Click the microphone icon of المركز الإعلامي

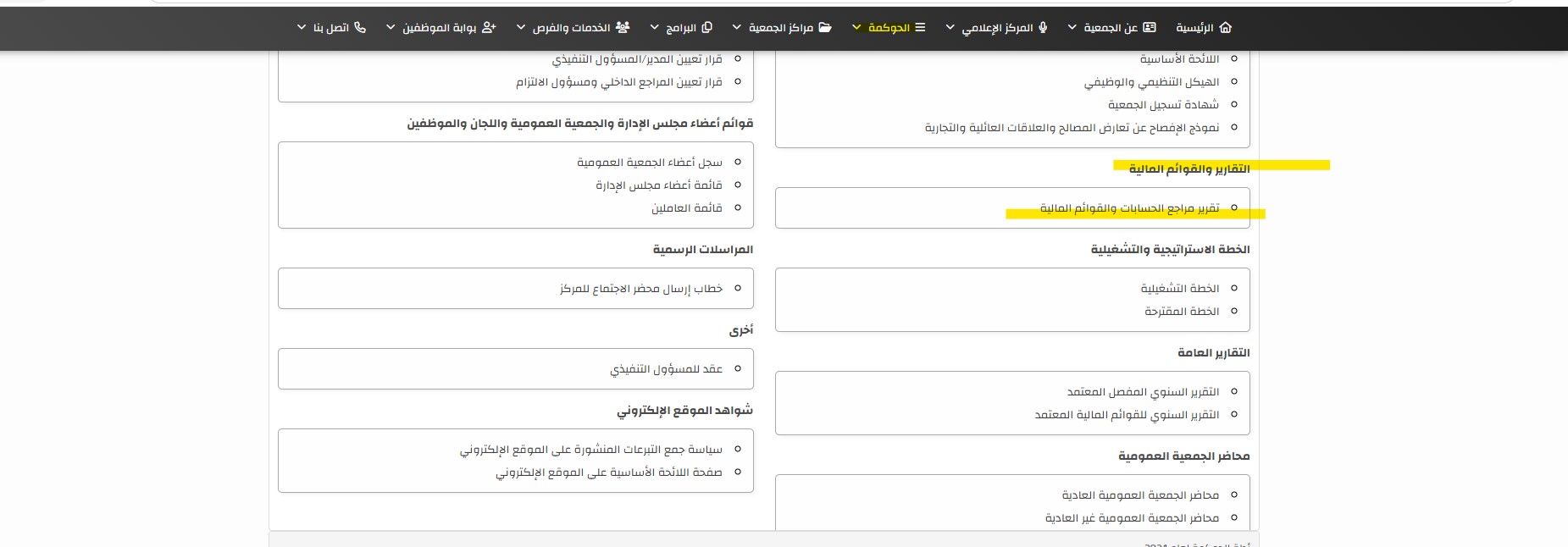1043,27
